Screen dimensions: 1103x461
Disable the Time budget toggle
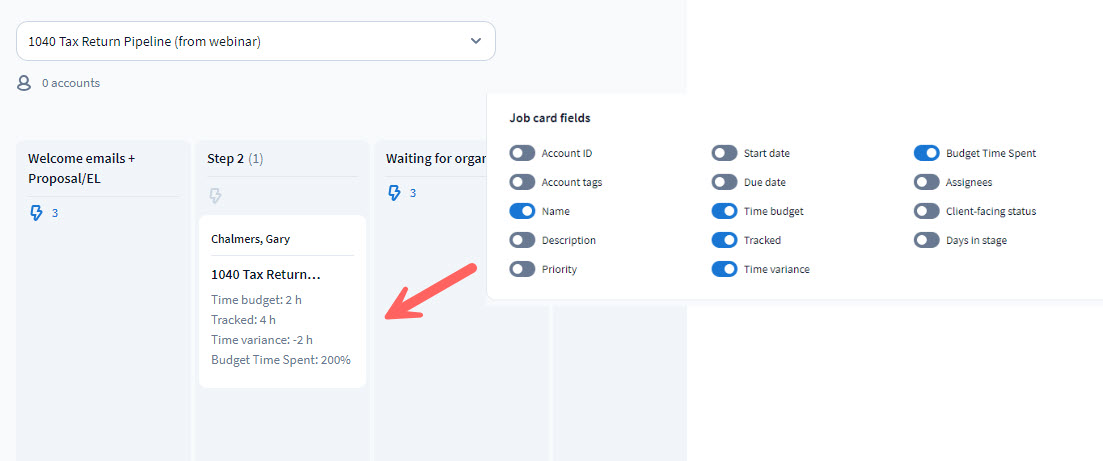724,211
